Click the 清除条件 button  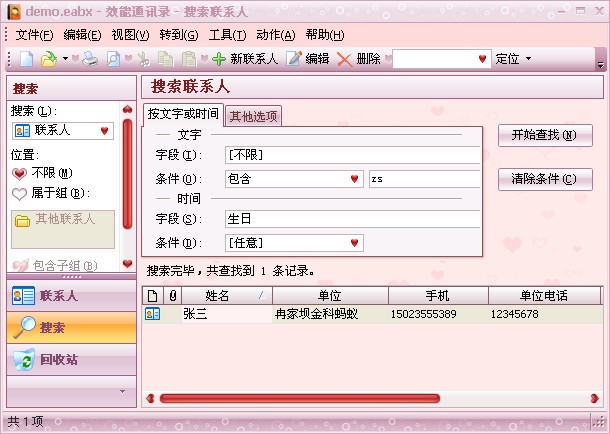coord(544,180)
